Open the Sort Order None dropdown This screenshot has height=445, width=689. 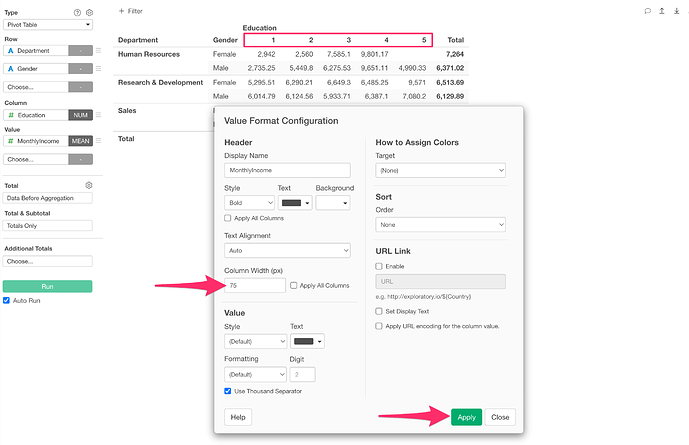[440, 224]
